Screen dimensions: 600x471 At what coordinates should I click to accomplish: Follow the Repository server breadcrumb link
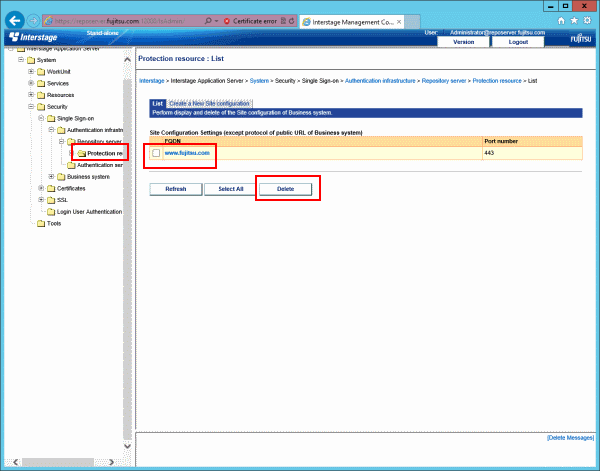click(x=444, y=81)
